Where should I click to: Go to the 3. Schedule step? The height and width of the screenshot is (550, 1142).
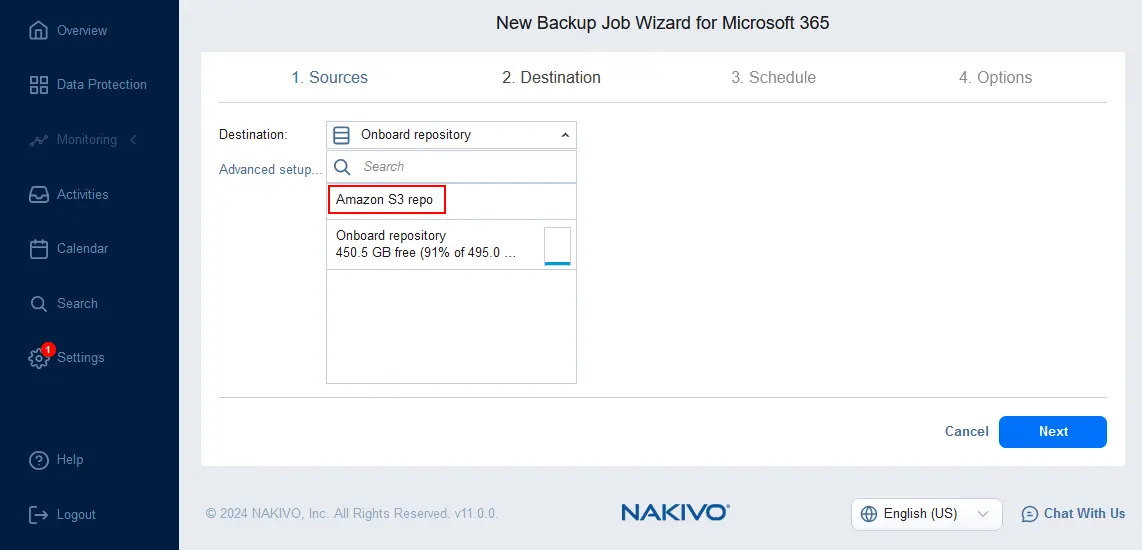coord(773,77)
